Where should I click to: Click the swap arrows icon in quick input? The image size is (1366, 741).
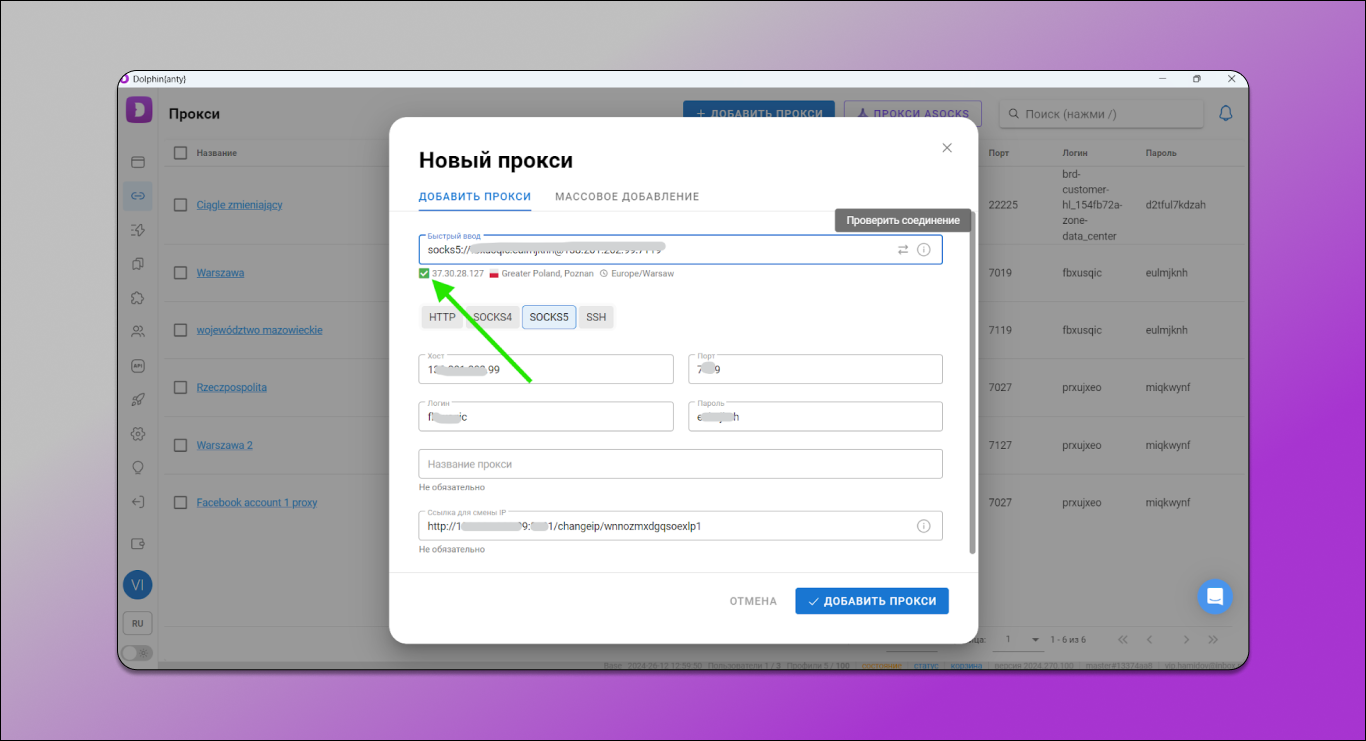tap(903, 250)
